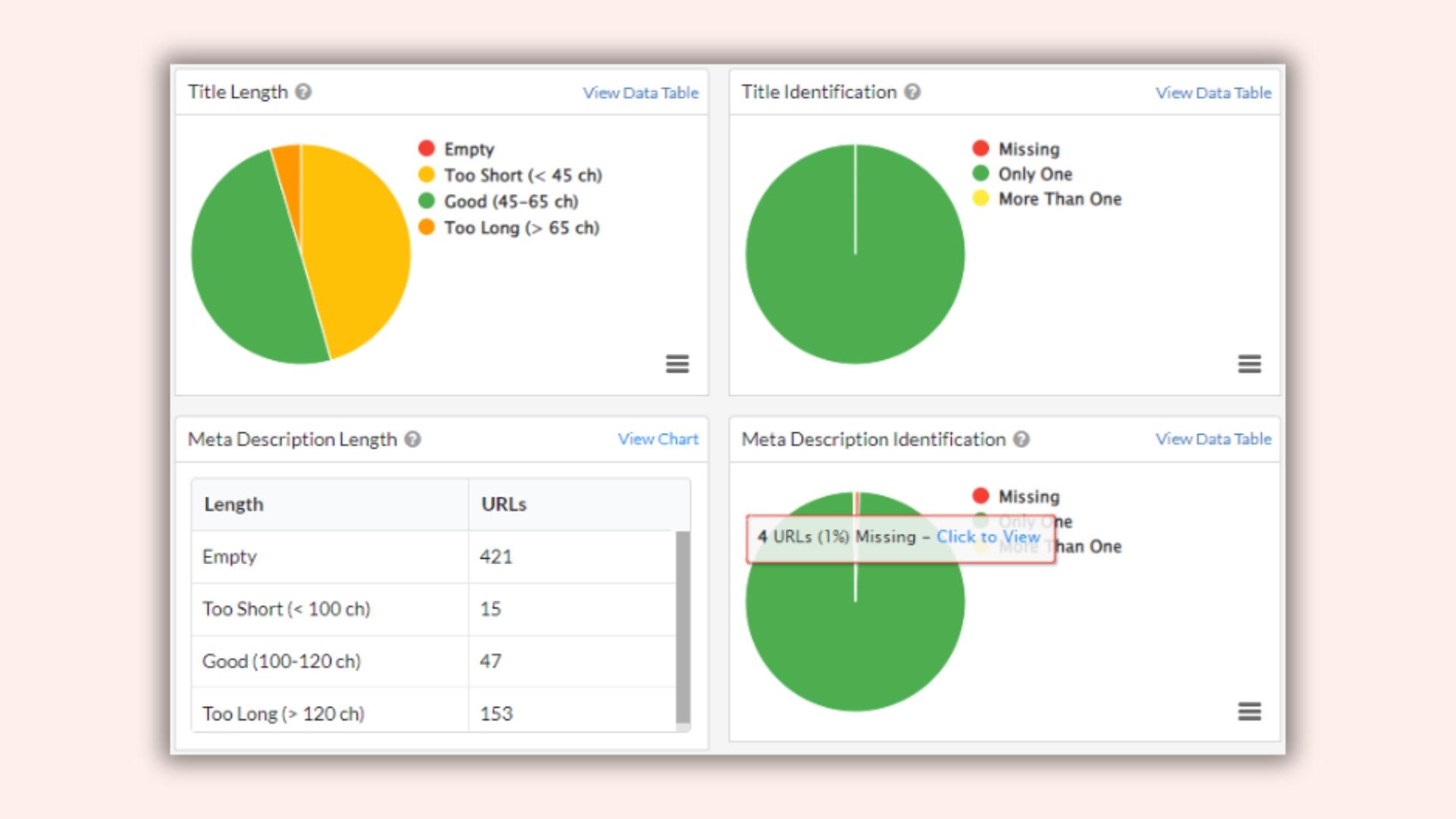Open View Data Table for Title Identification
Image resolution: width=1456 pixels, height=819 pixels.
(x=1213, y=93)
